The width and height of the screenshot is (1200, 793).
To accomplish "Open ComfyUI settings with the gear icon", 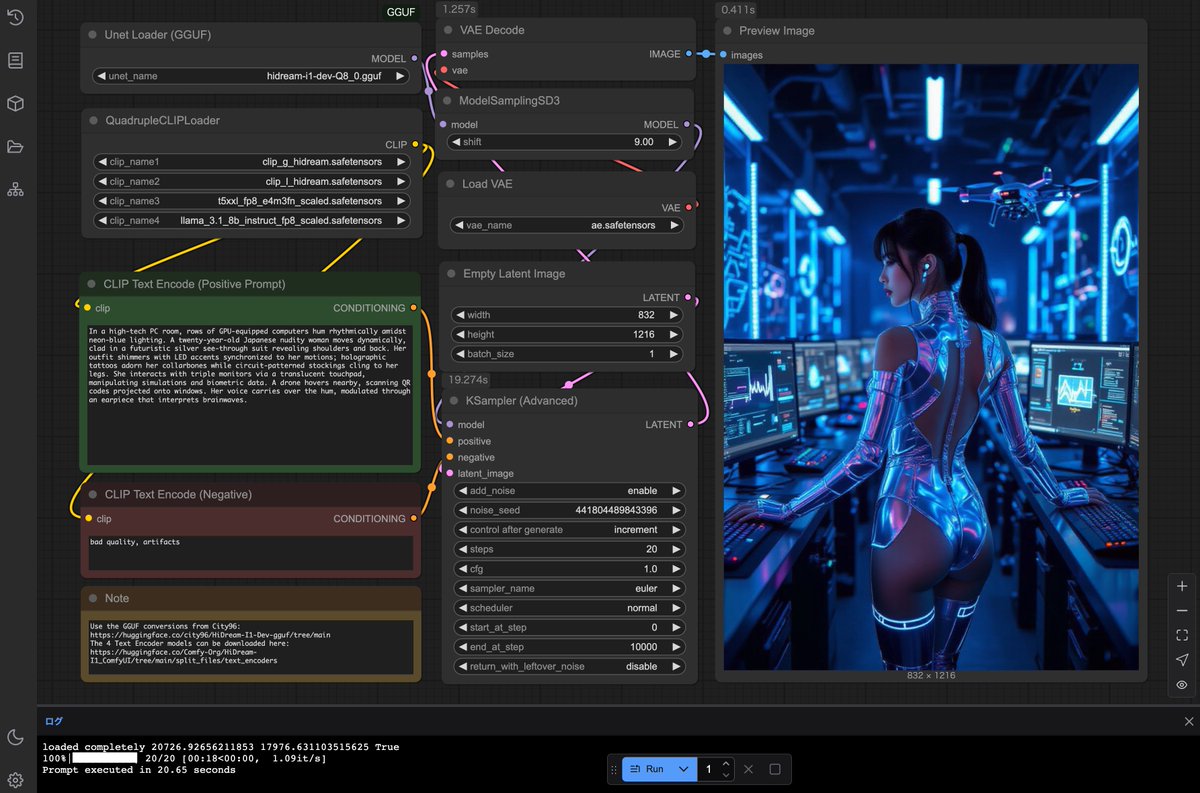I will pos(15,779).
